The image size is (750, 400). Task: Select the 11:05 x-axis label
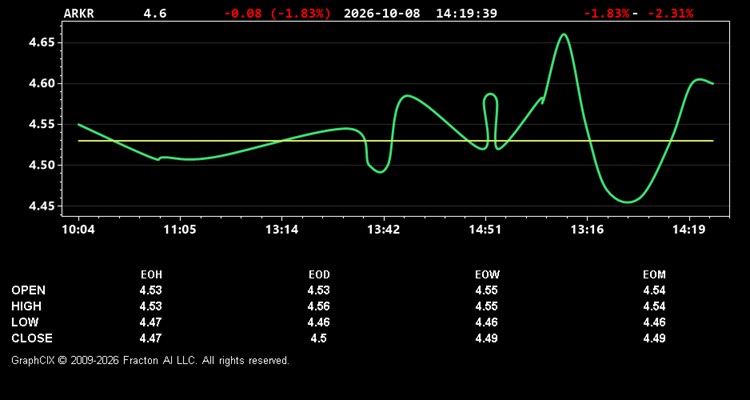(180, 230)
